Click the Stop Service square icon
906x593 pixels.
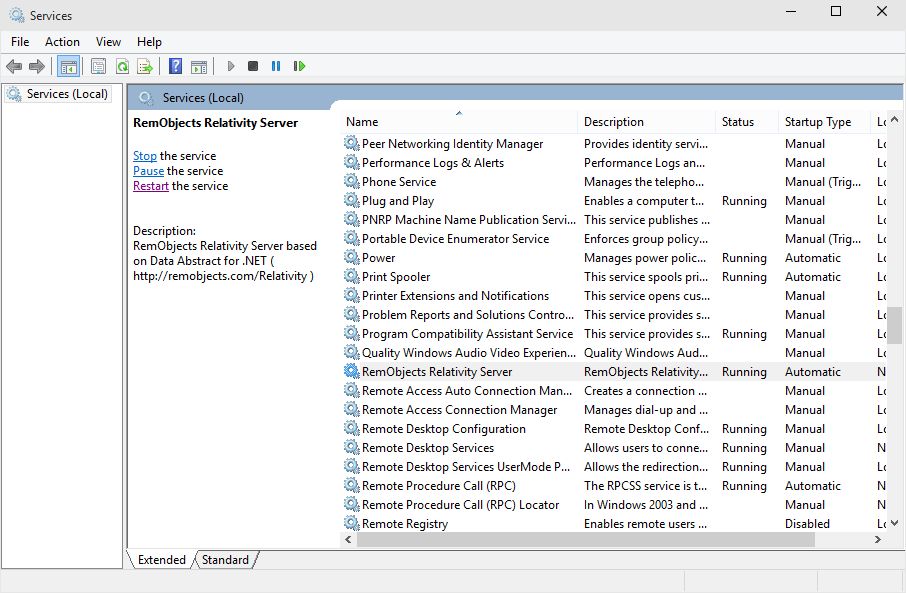(x=253, y=66)
